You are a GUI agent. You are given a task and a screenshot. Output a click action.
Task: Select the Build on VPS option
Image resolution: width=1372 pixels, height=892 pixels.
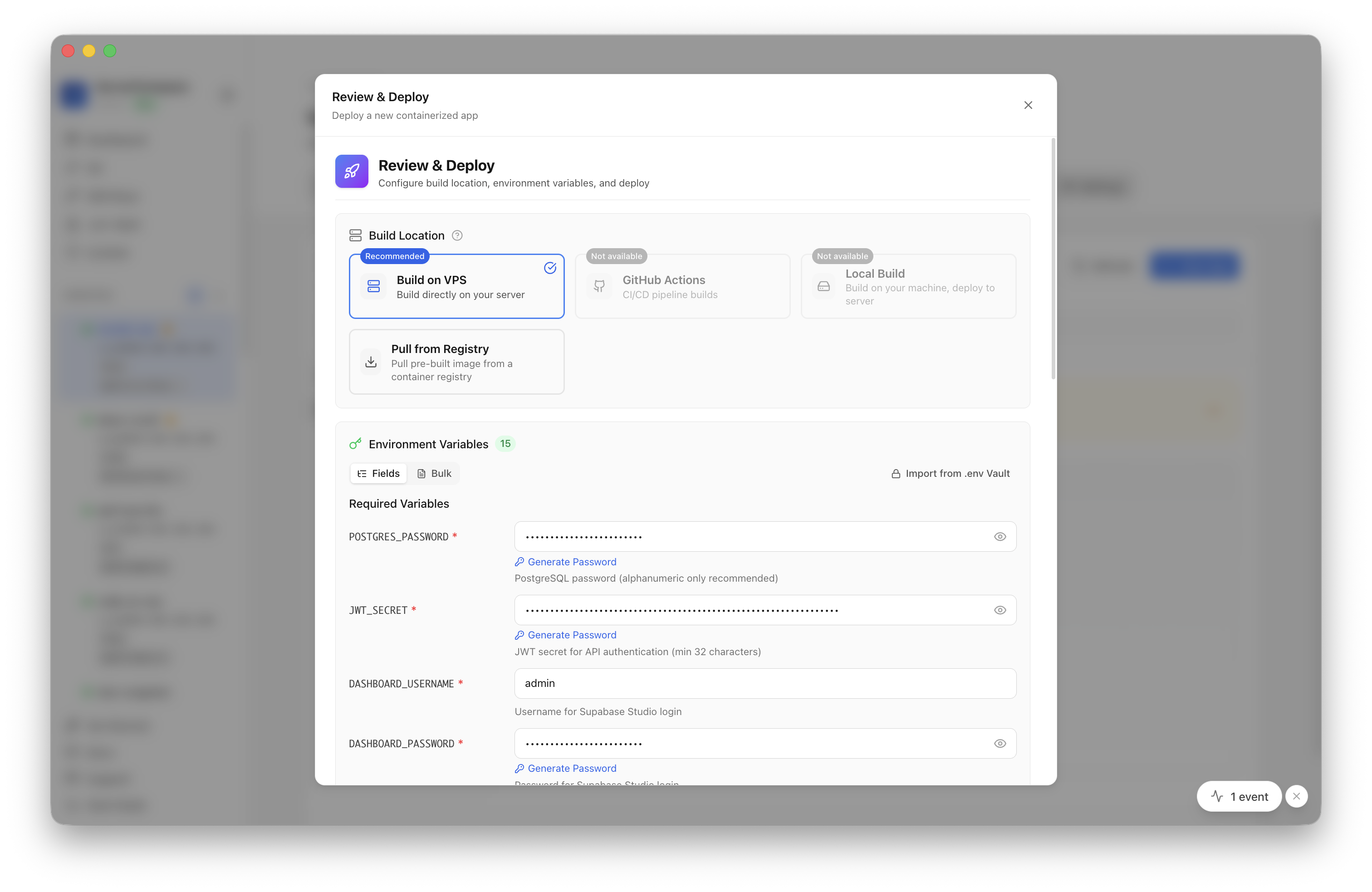tap(456, 286)
